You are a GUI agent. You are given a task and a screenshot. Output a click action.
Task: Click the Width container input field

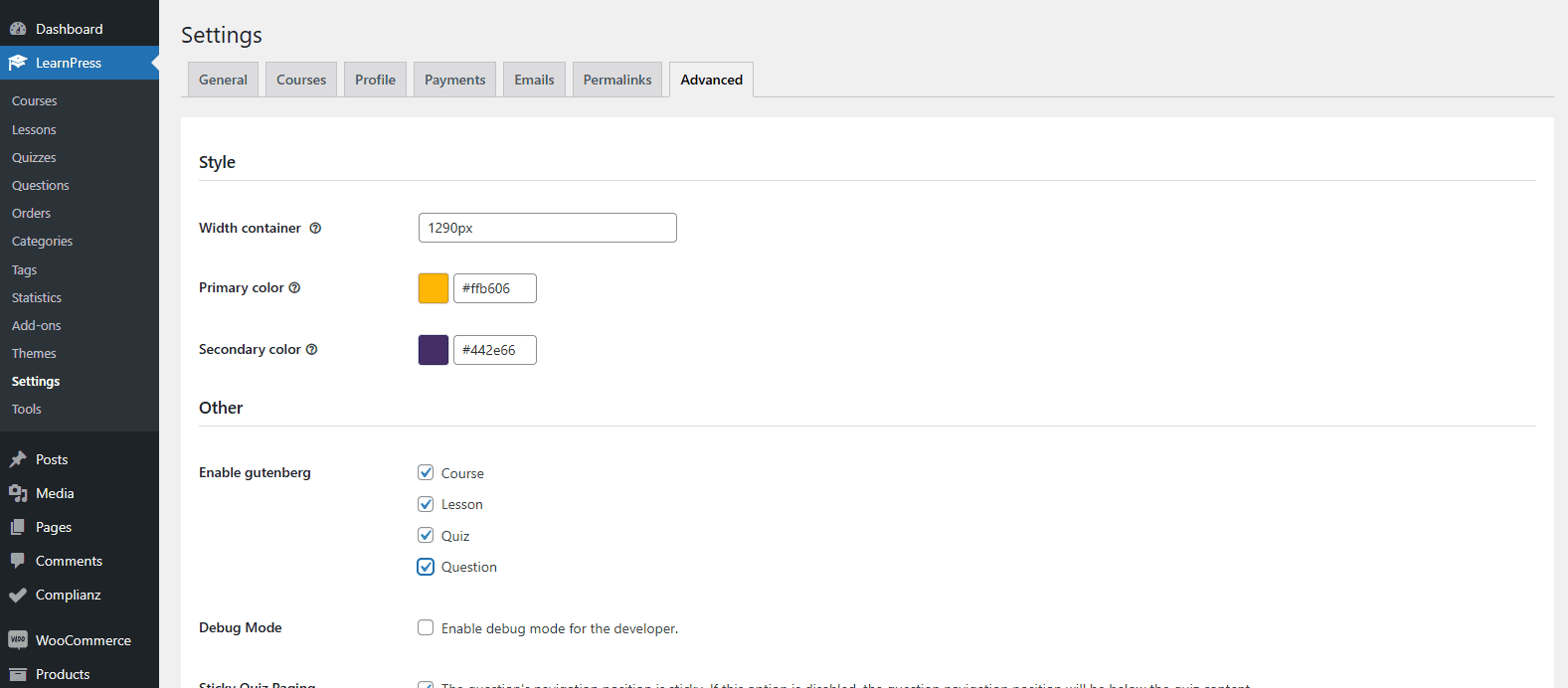(x=547, y=228)
